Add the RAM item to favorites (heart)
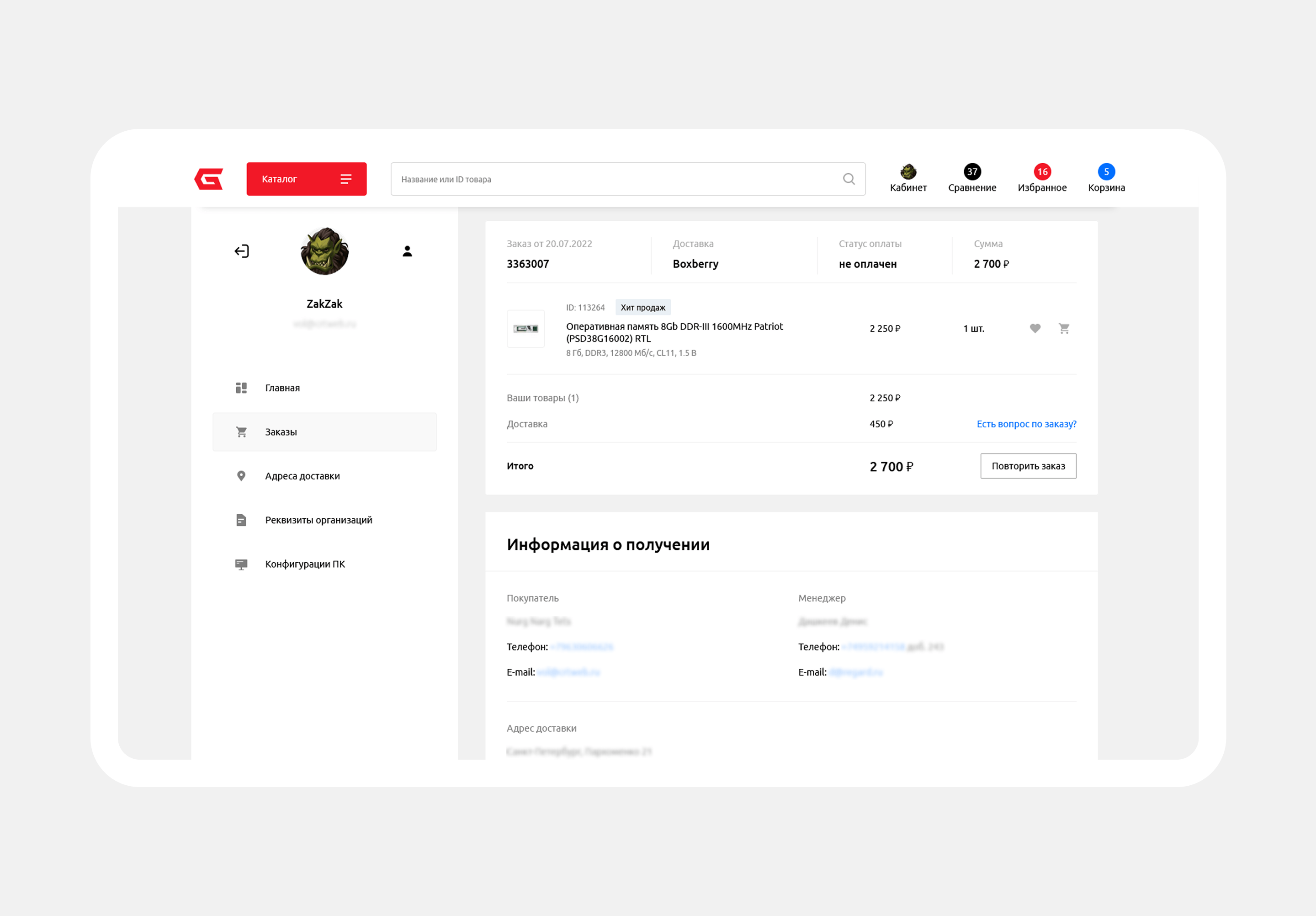This screenshot has width=1316, height=916. point(1035,329)
